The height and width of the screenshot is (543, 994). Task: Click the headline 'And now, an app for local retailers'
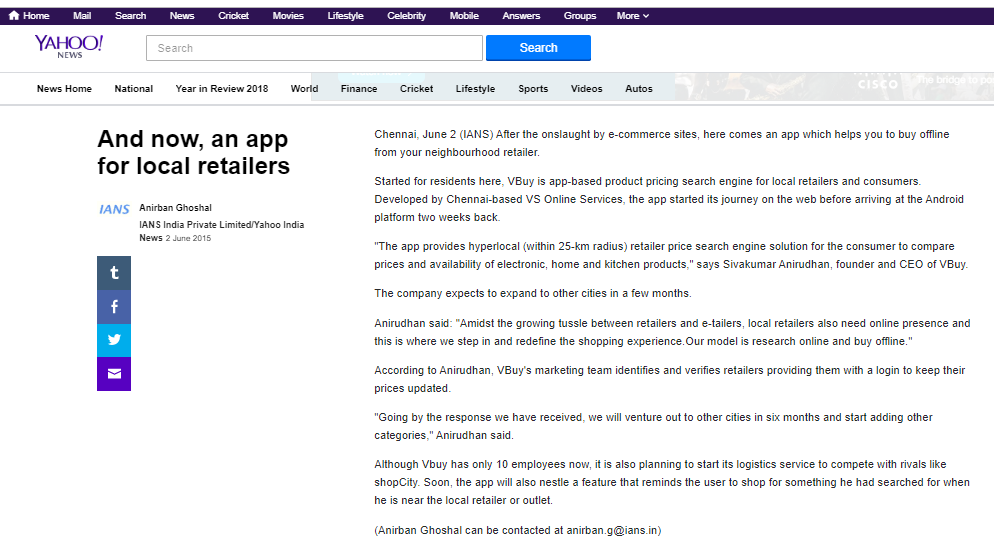[x=193, y=152]
